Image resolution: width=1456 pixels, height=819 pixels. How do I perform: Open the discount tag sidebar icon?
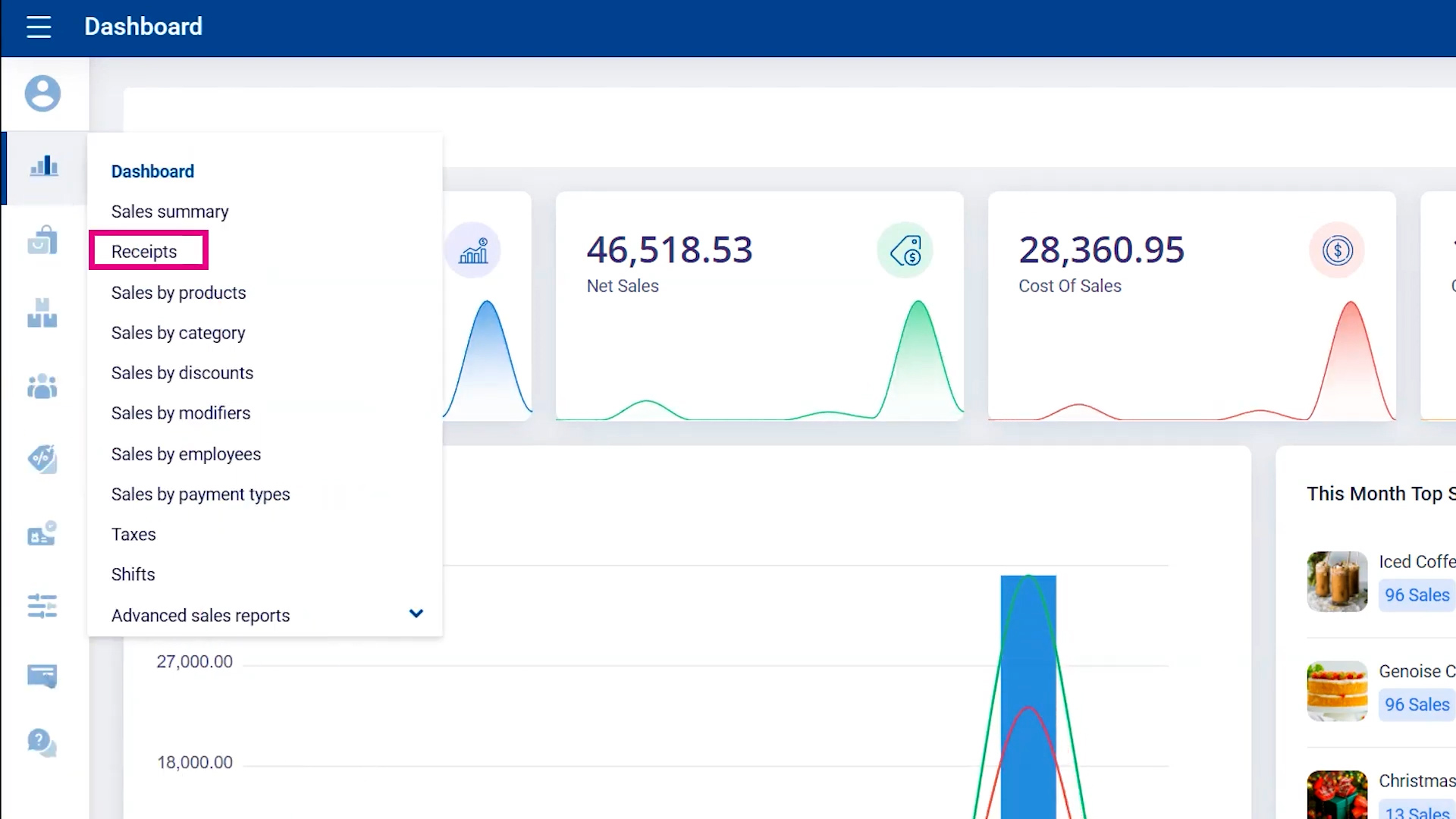coord(42,459)
